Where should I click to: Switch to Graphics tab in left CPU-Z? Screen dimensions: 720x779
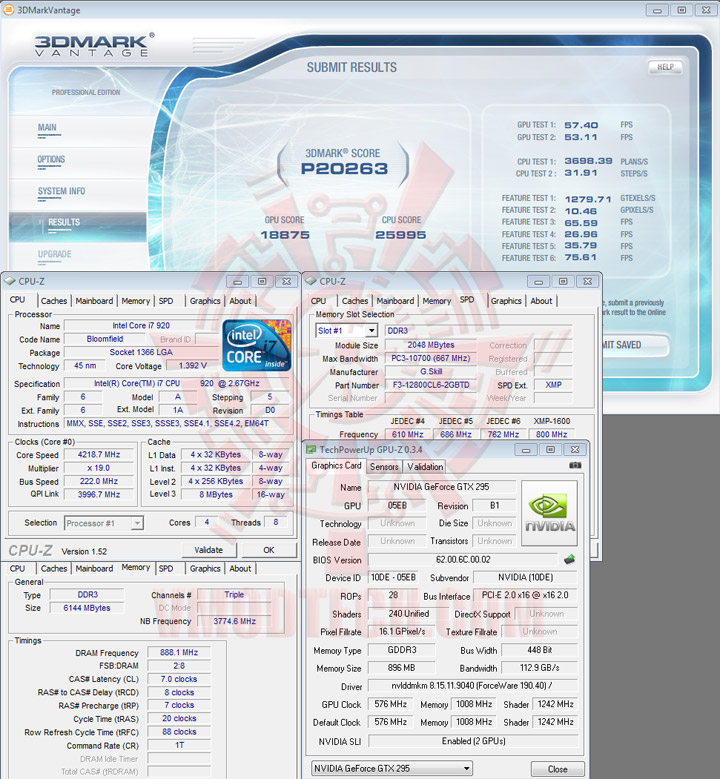tap(205, 301)
